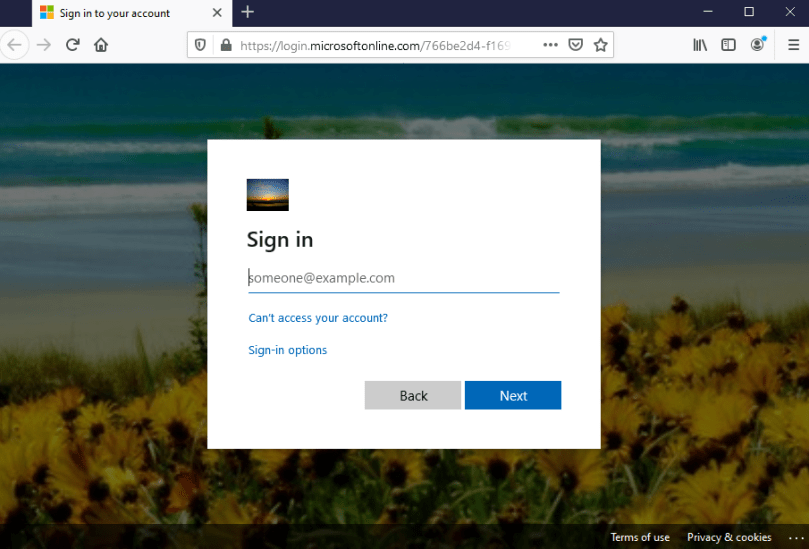Open the Firefox account icon

pos(758,45)
